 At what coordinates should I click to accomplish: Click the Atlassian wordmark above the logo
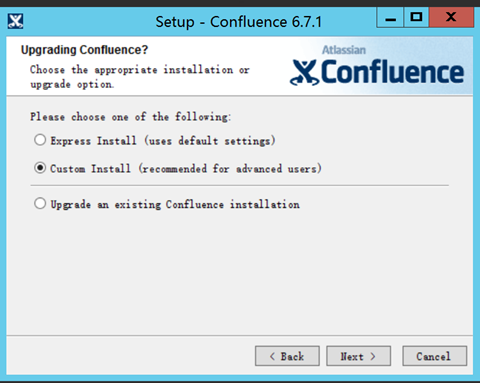[344, 50]
